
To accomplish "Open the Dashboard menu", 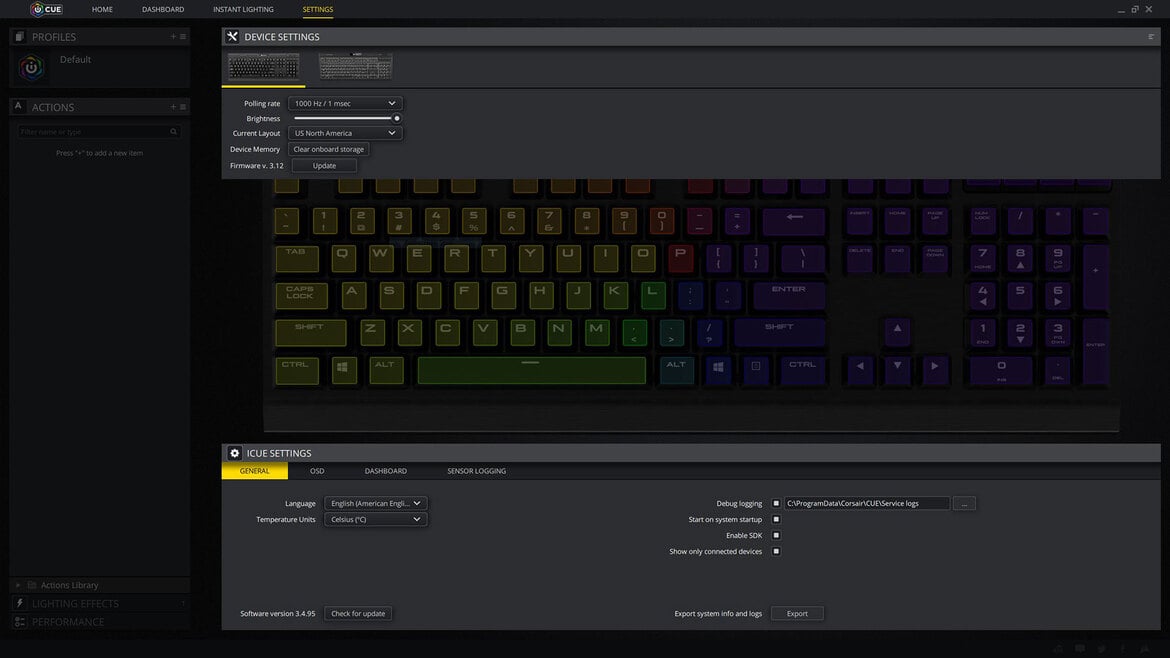I will [x=163, y=10].
